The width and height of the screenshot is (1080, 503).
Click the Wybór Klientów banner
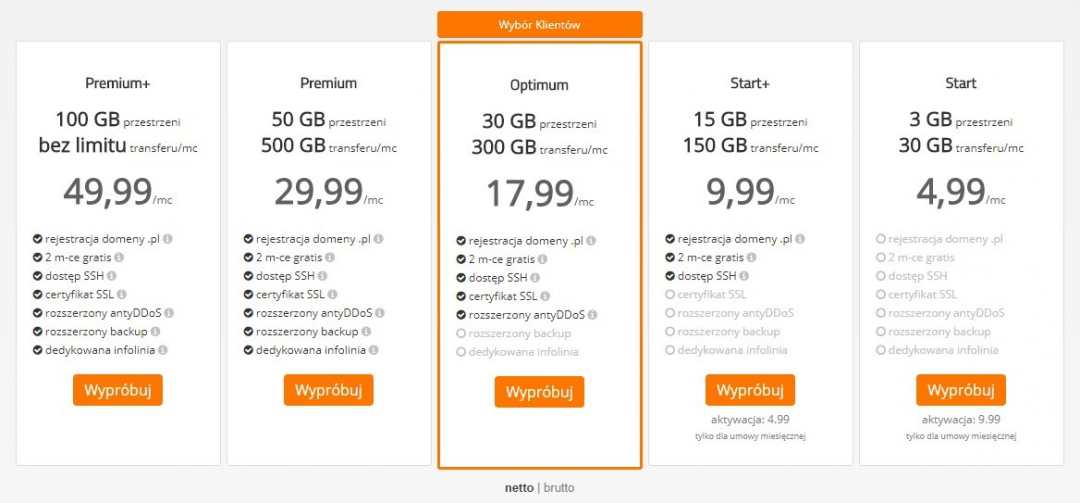[x=539, y=24]
